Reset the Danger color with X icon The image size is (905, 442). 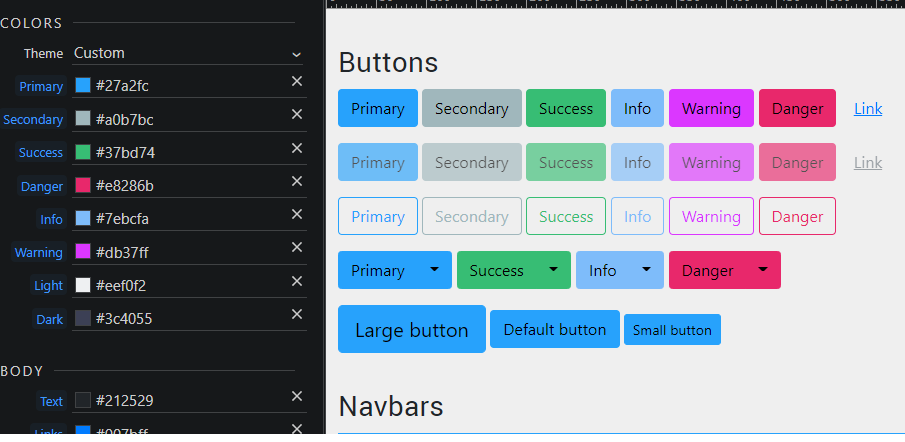[x=297, y=181]
